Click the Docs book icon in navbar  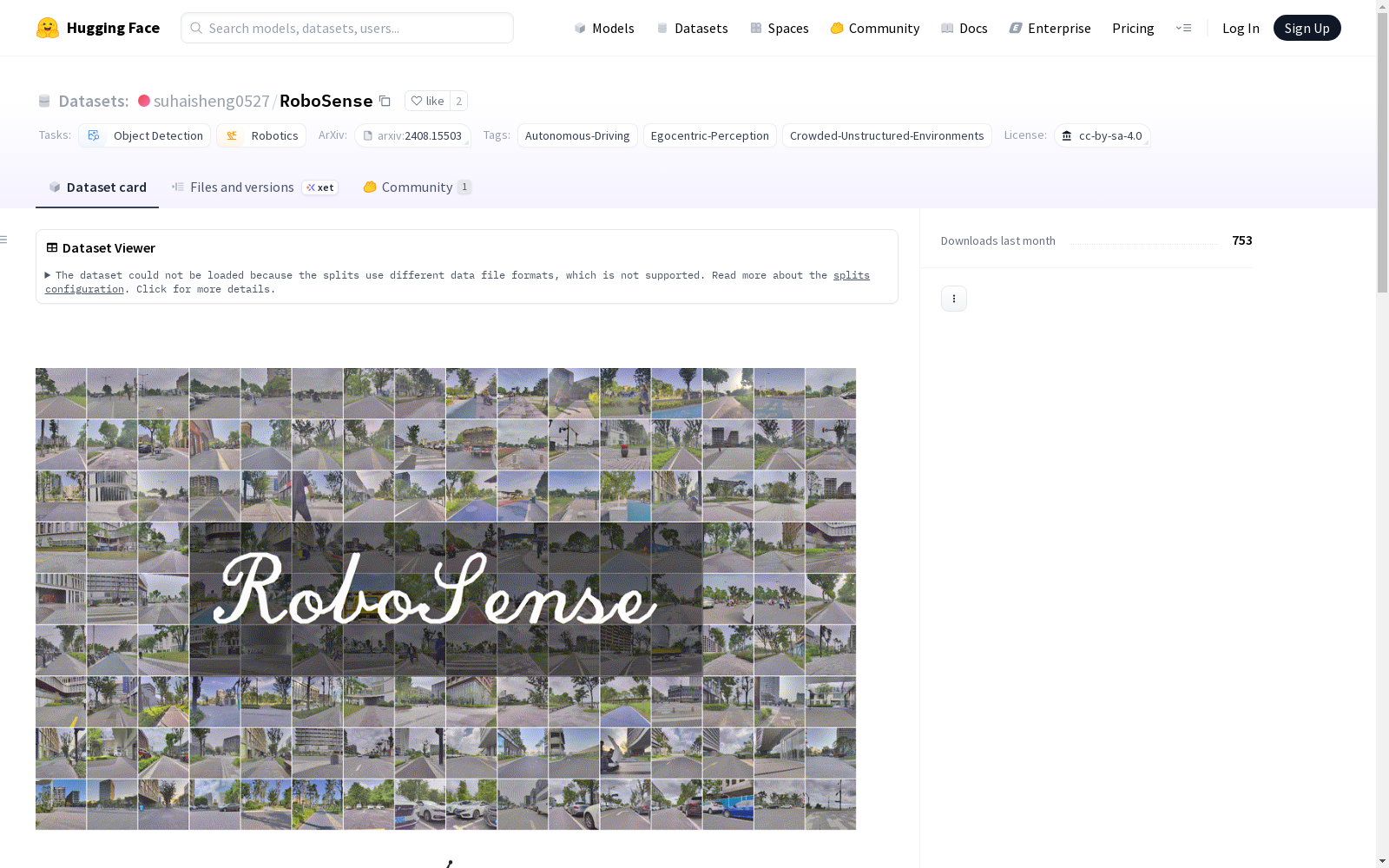point(947,28)
